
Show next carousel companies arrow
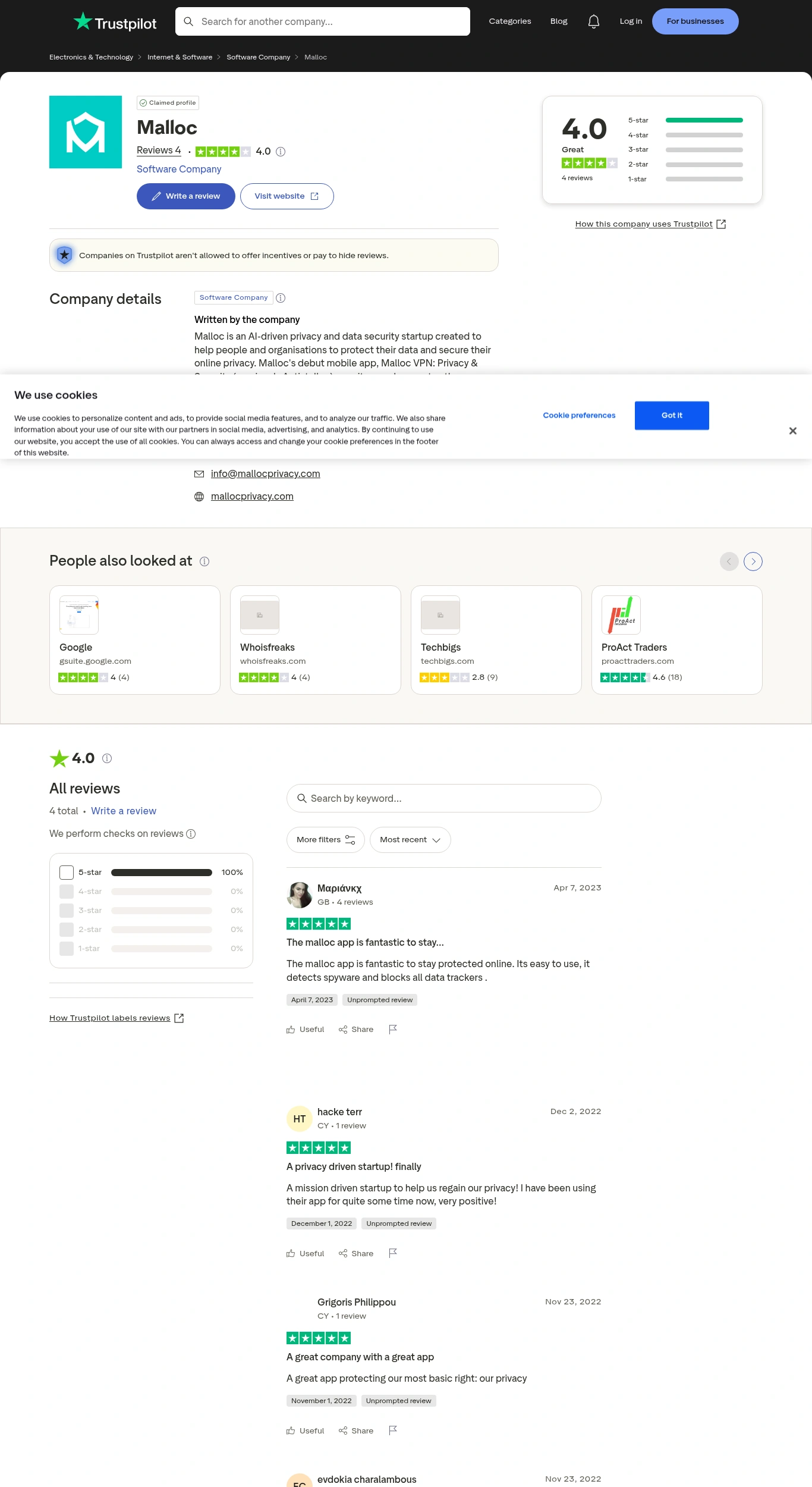pyautogui.click(x=753, y=561)
